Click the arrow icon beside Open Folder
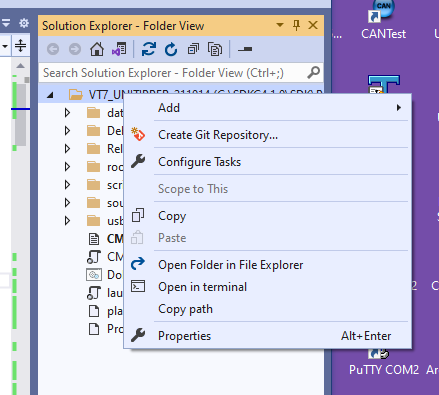This screenshot has width=439, height=395. pos(138,264)
